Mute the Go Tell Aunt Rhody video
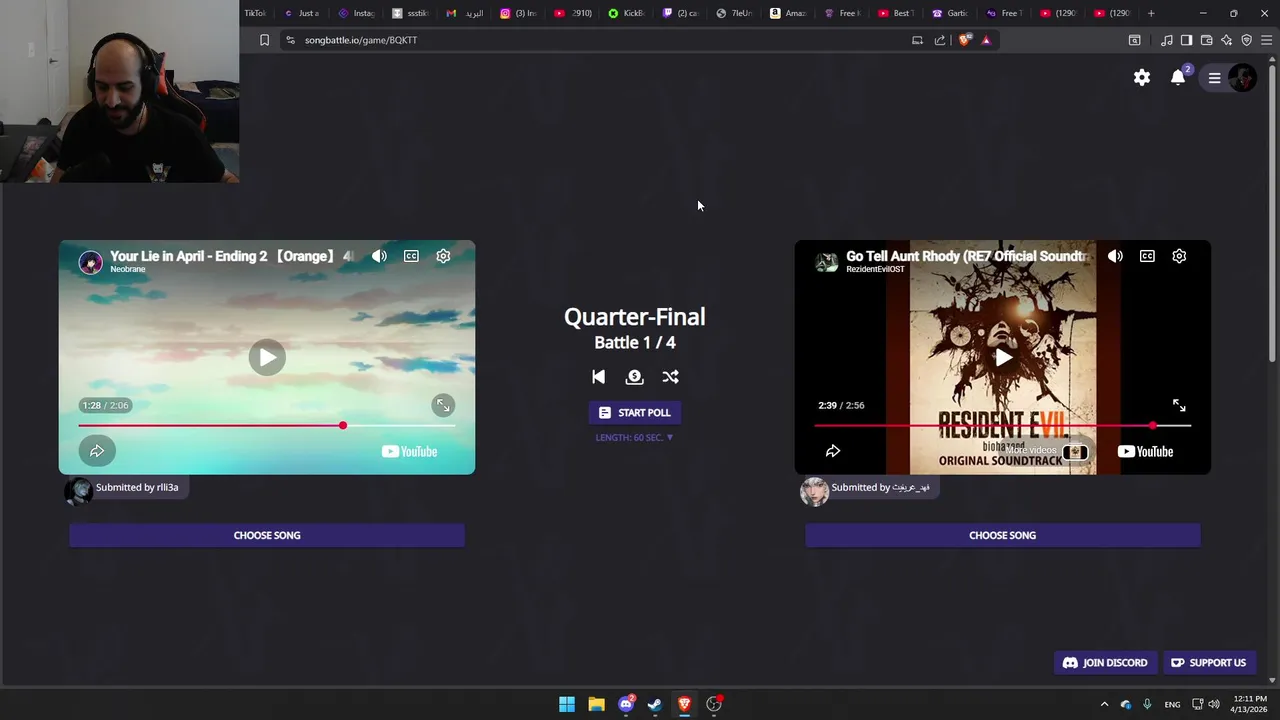1280x720 pixels. [1115, 256]
